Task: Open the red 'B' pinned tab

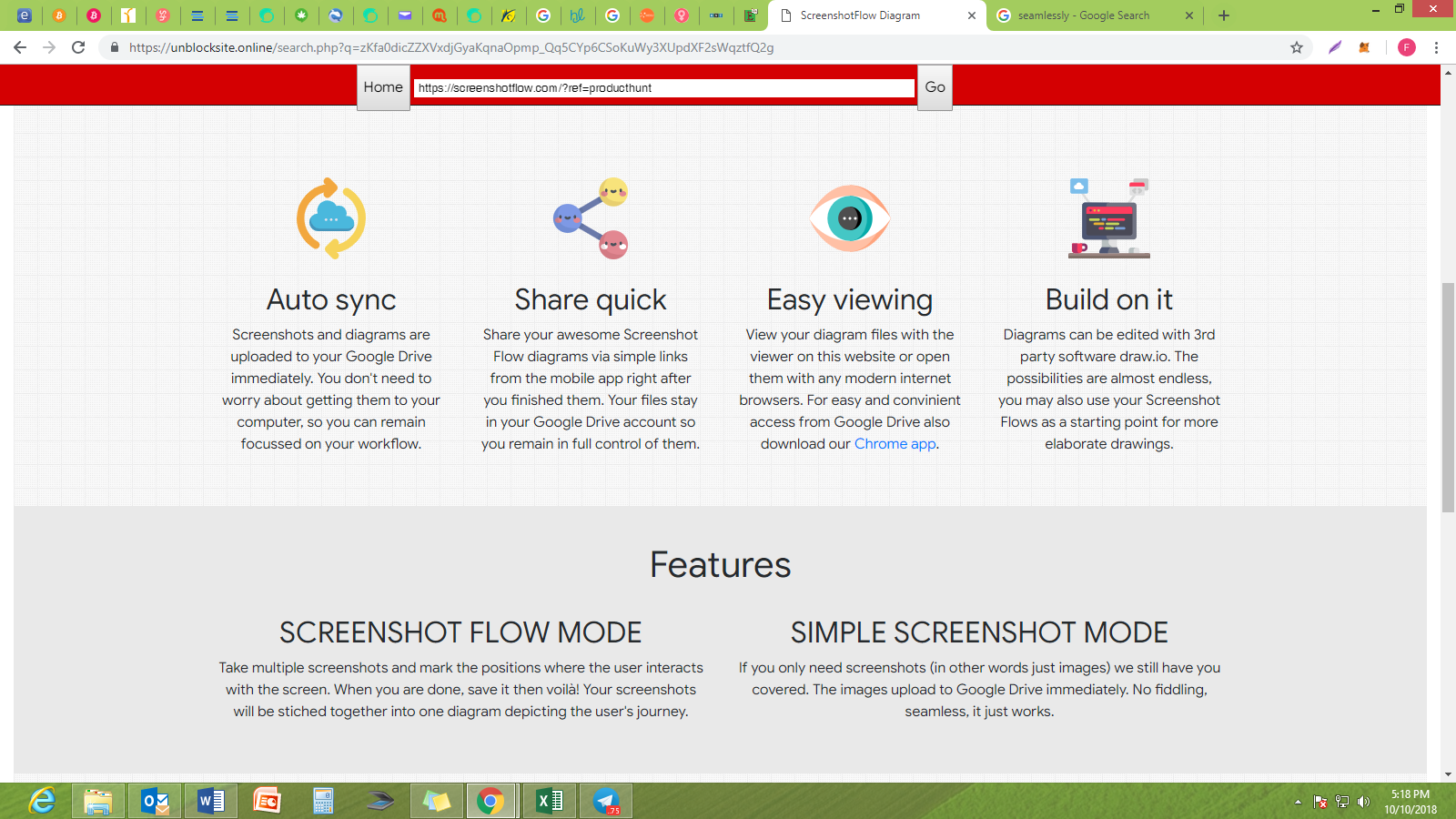Action: (x=94, y=15)
